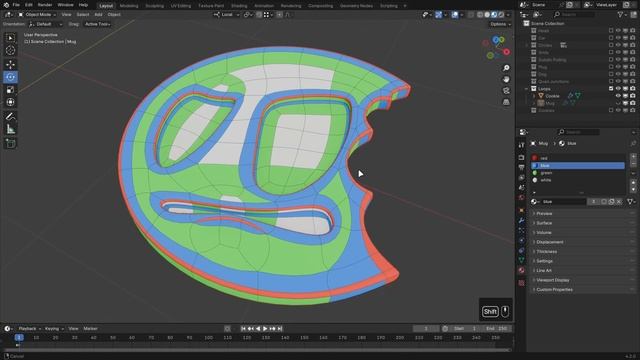
Task: Click the Blender logo icon
Action: tap(6, 5)
